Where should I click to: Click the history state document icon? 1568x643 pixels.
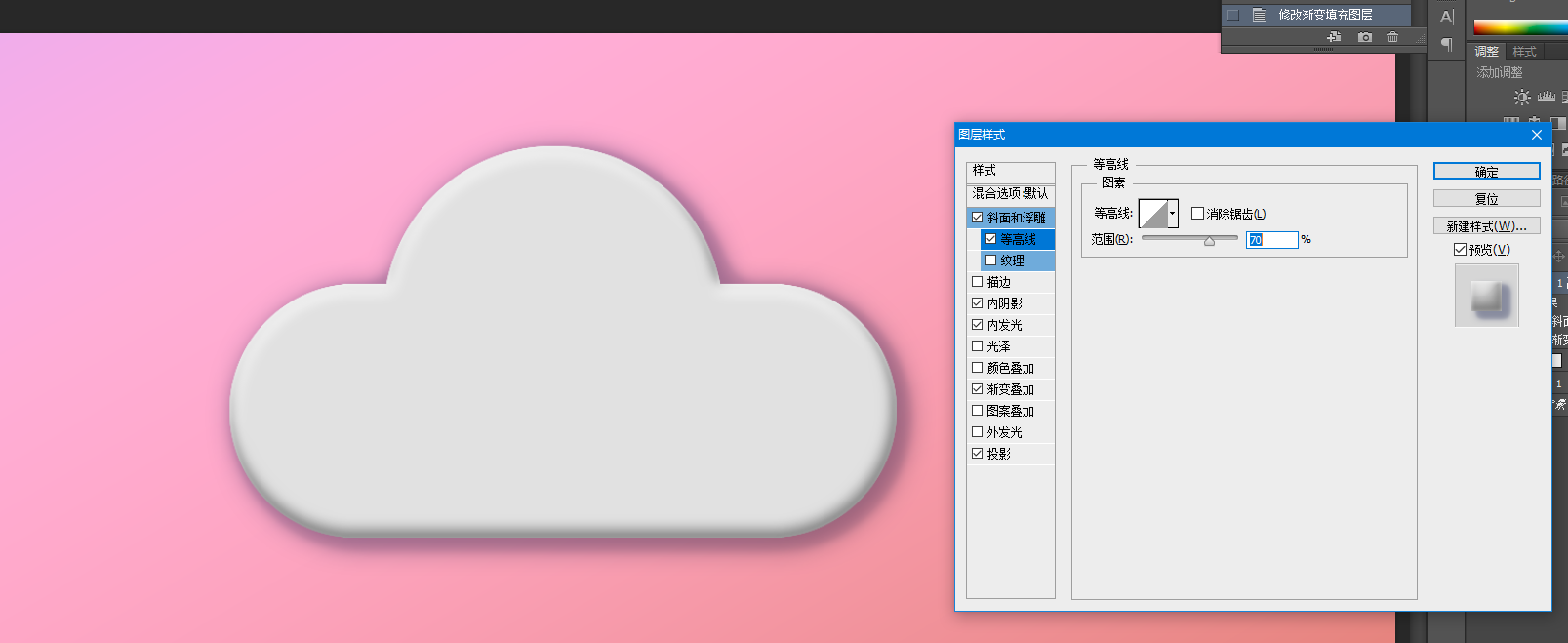[1260, 15]
